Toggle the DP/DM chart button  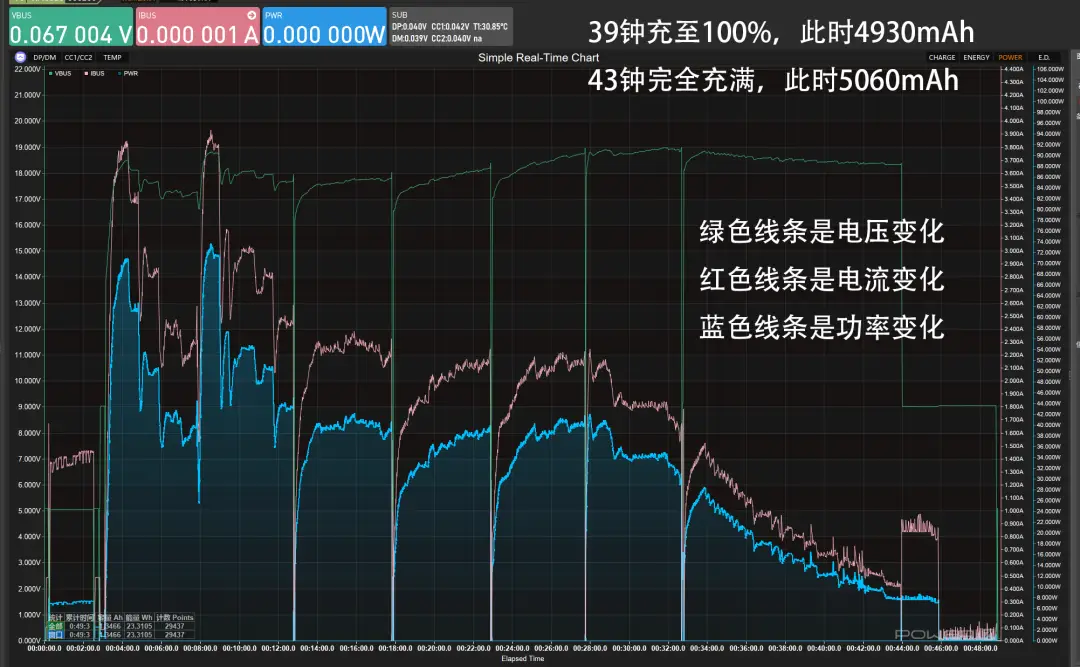(45, 58)
